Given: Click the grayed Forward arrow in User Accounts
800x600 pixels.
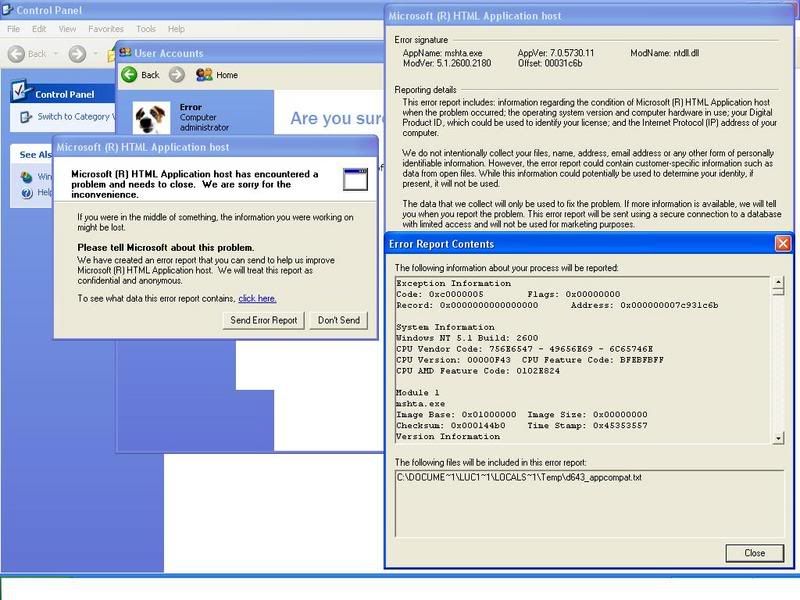Looking at the screenshot, I should pyautogui.click(x=177, y=75).
